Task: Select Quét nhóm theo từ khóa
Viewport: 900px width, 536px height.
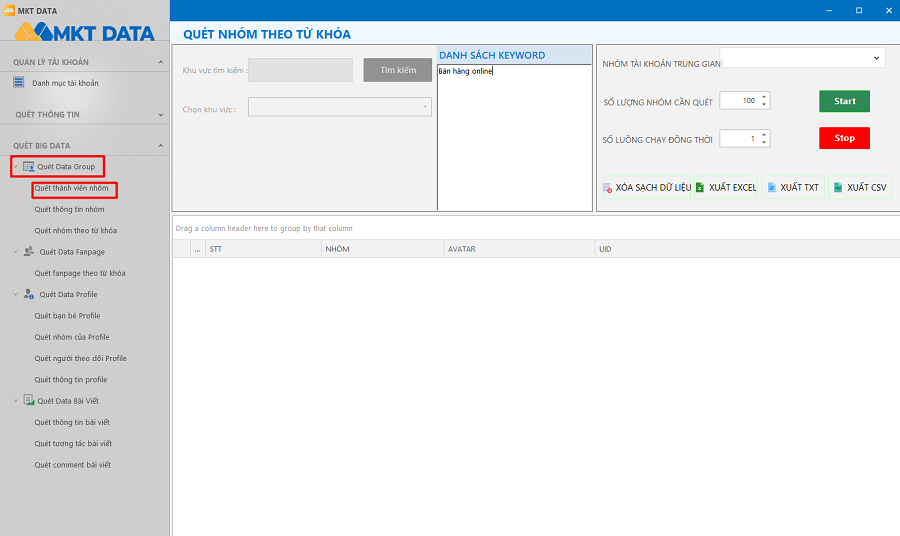Action: coord(75,231)
